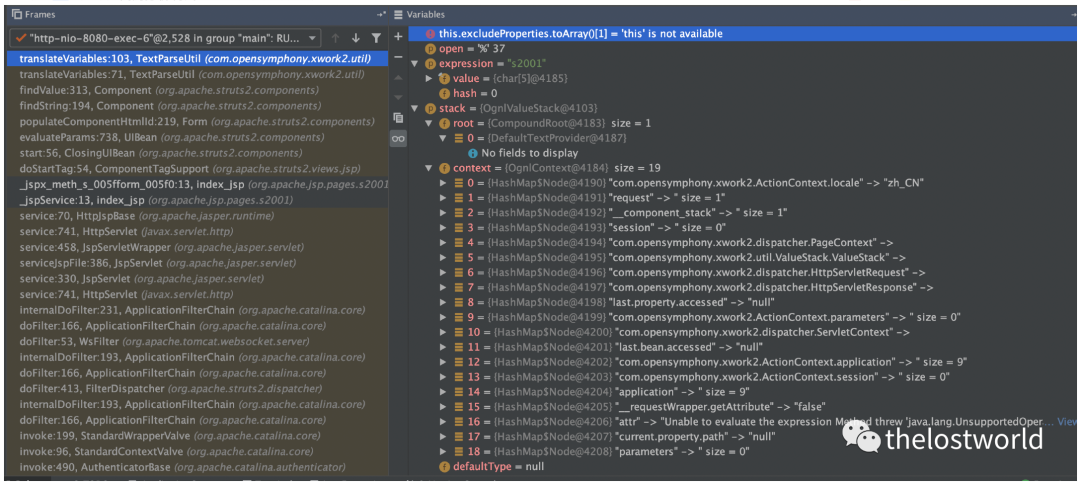Click the Frames panel title icon

click(17, 14)
